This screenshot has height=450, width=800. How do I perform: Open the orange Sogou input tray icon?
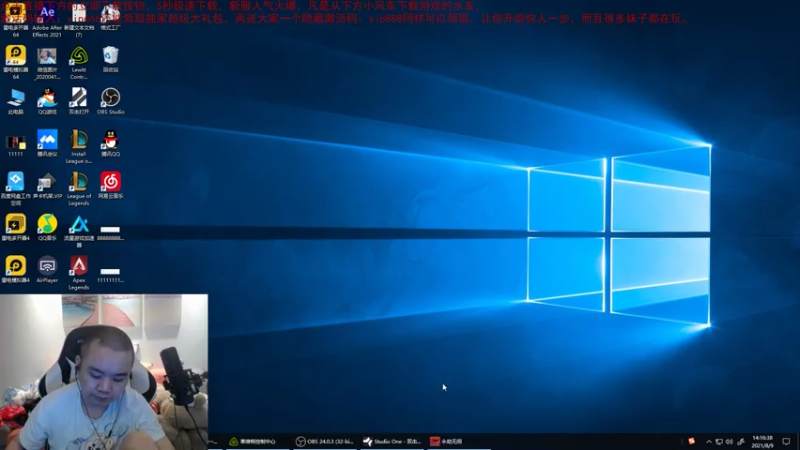[x=692, y=441]
